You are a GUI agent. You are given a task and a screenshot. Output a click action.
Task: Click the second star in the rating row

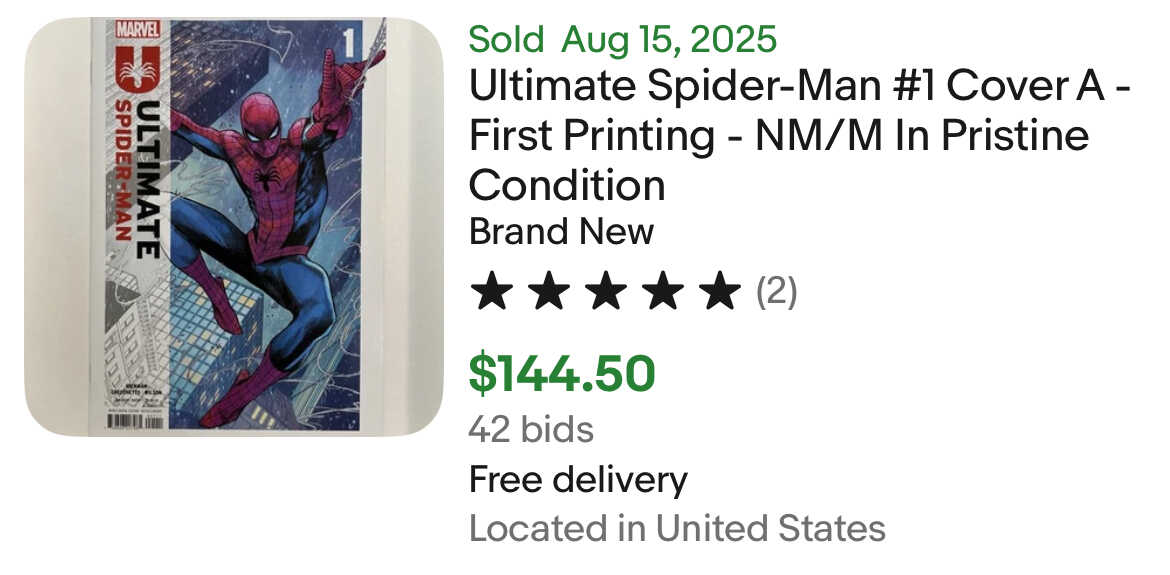point(548,292)
